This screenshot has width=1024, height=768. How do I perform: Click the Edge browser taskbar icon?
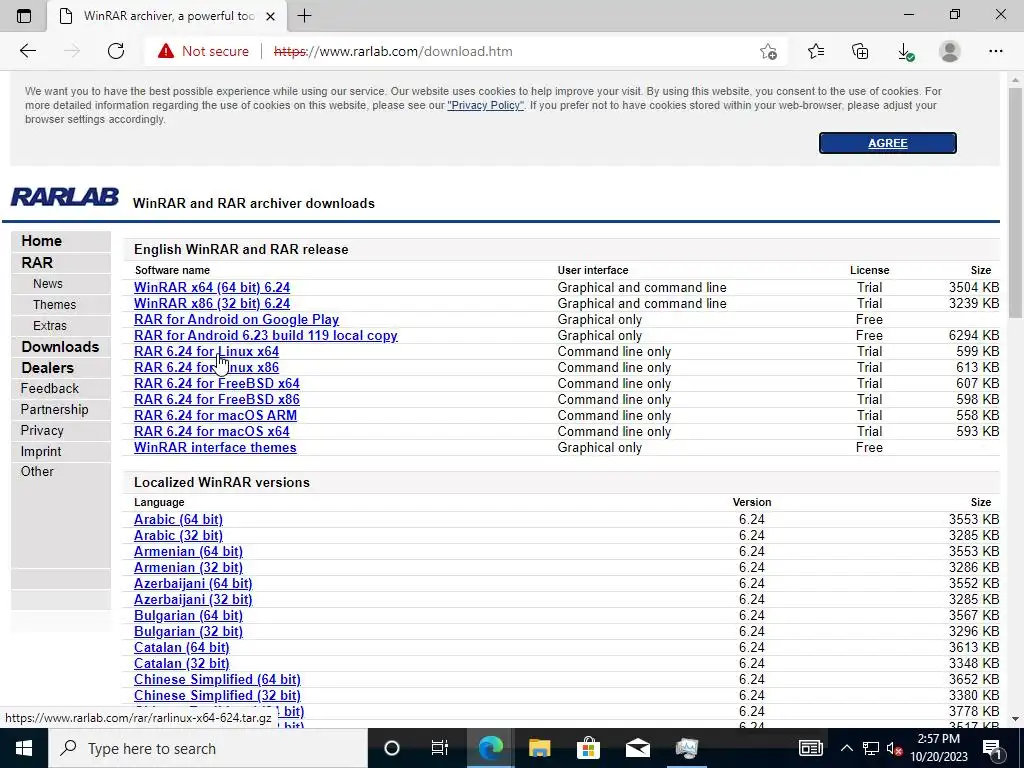pos(490,748)
